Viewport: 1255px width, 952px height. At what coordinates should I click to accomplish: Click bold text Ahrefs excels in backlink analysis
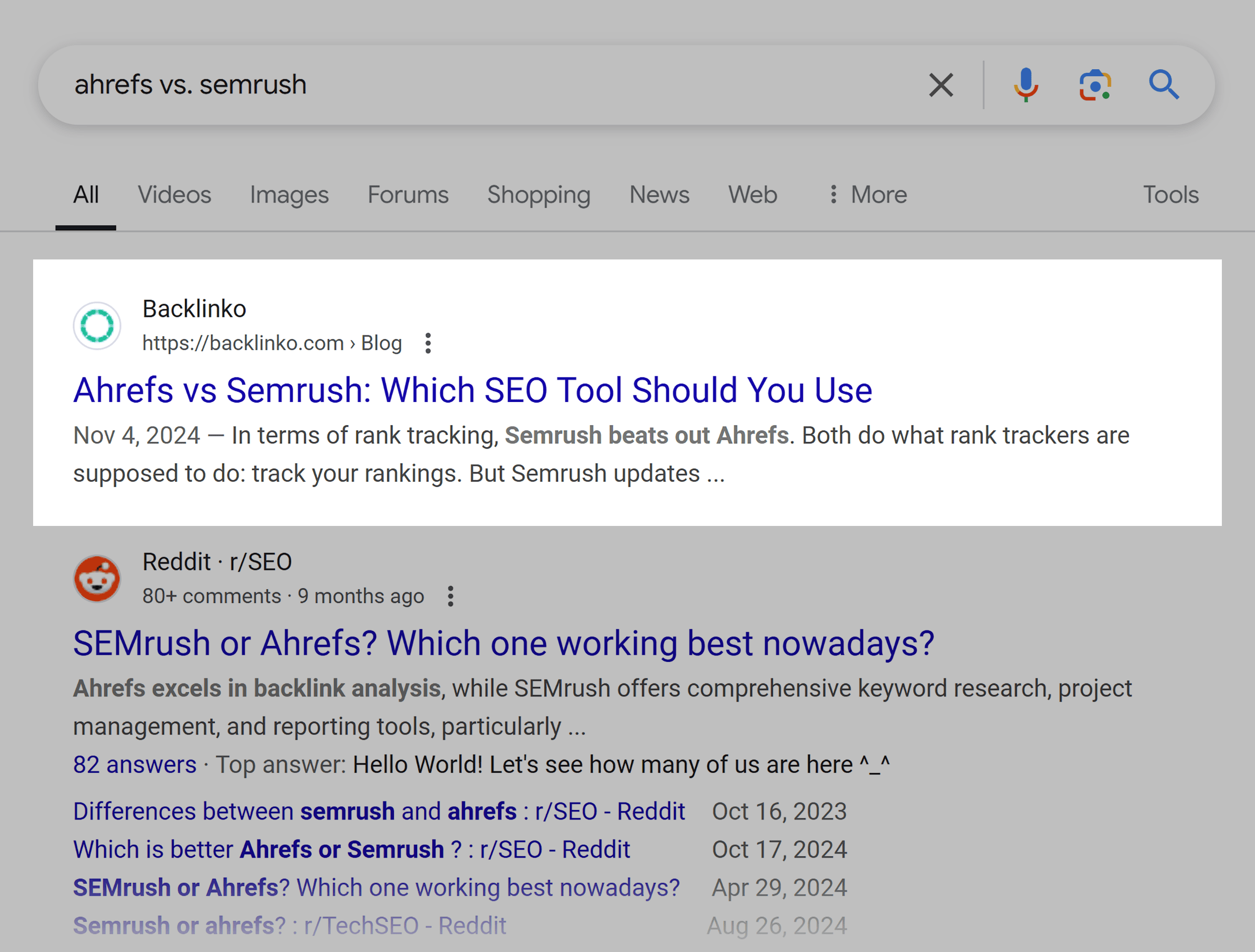[257, 689]
